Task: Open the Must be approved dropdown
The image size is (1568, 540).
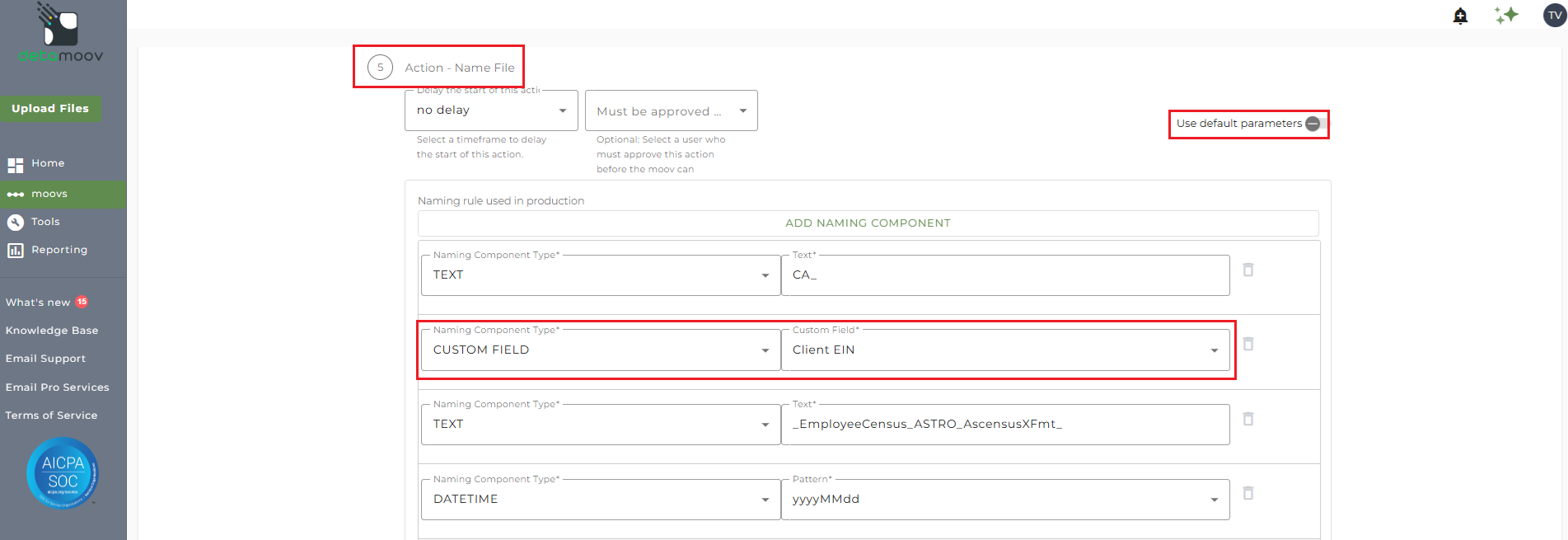Action: click(x=671, y=111)
